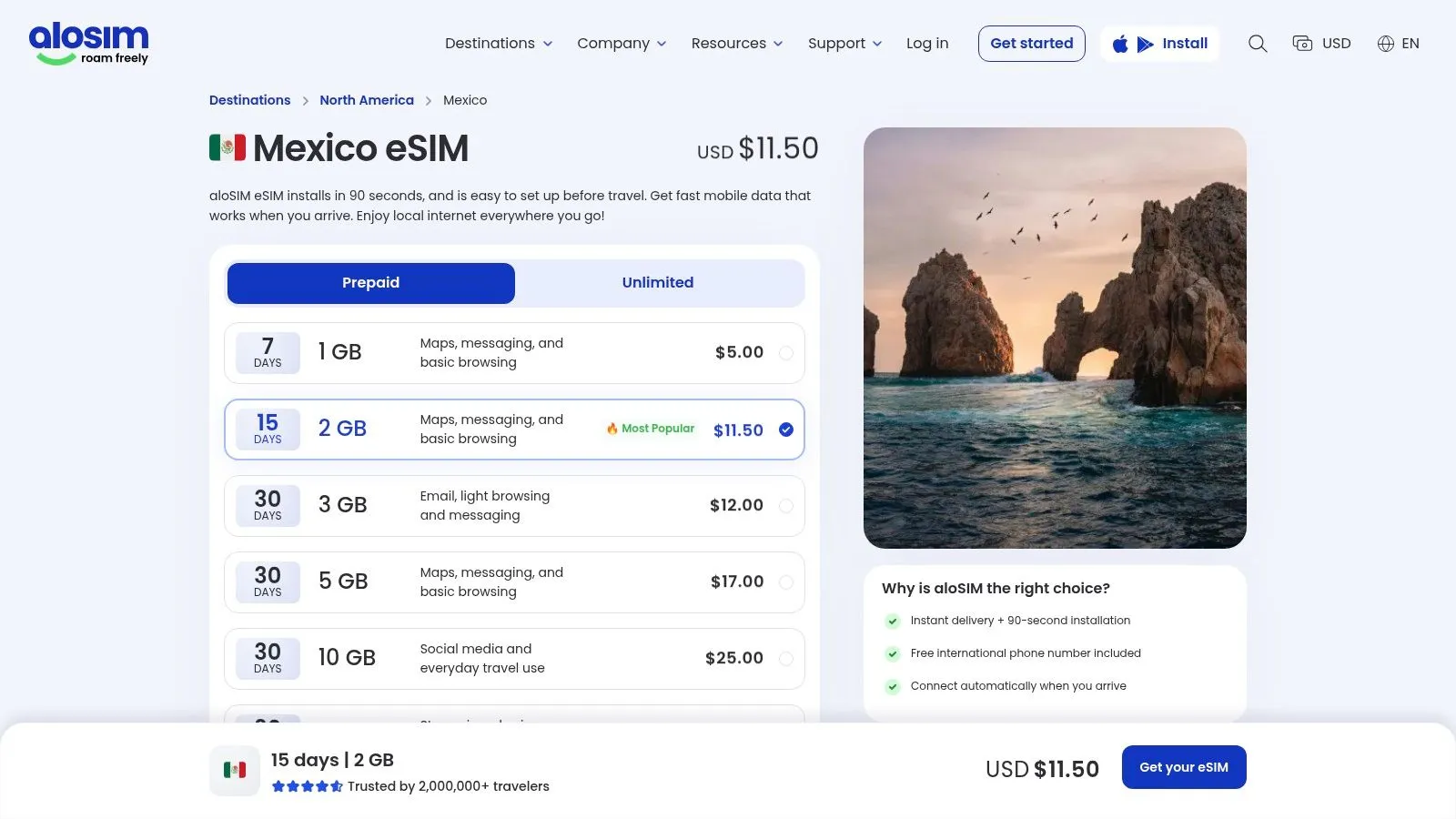Click the Mexico flag in bottom bar

point(235,771)
